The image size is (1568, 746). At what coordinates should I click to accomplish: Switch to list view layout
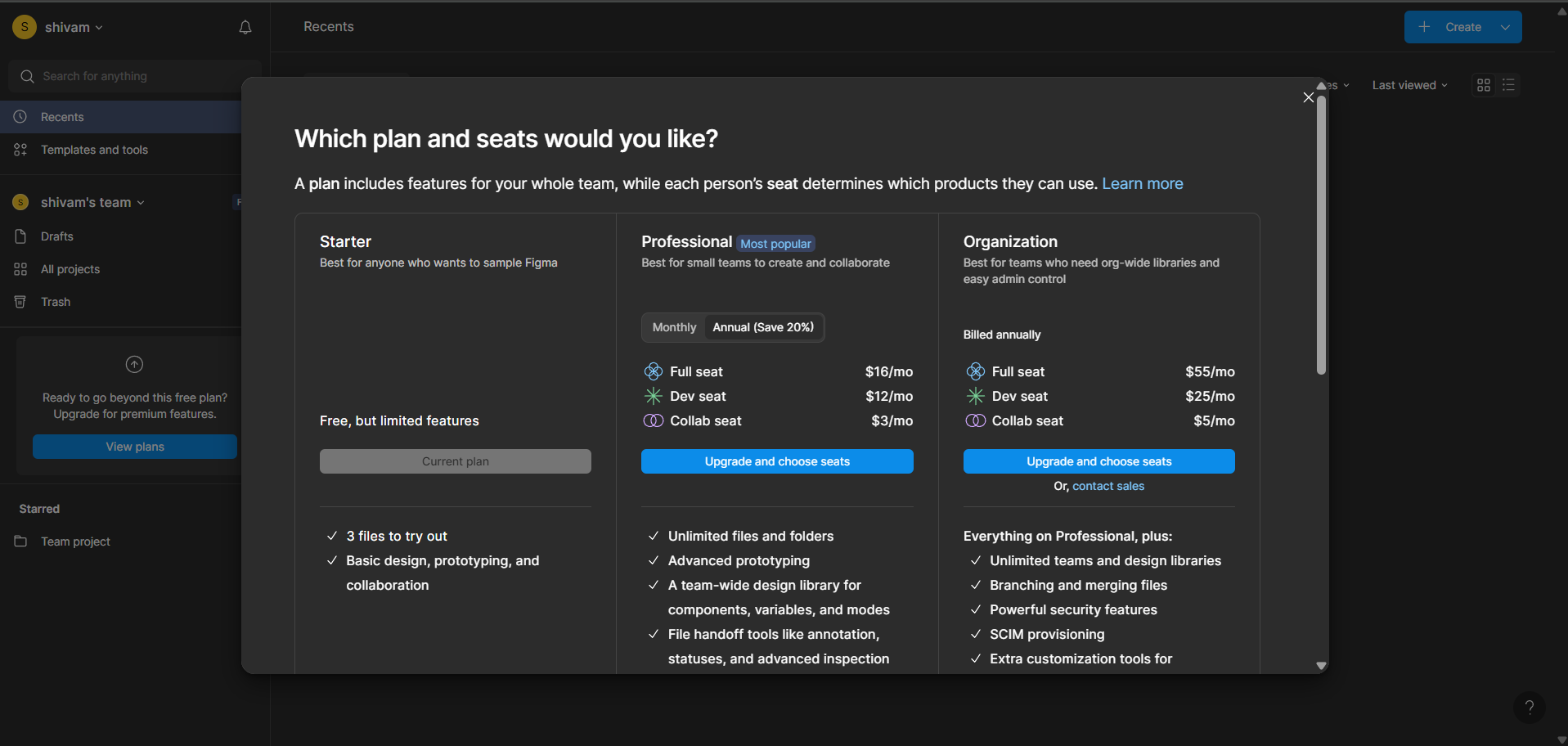pyautogui.click(x=1509, y=85)
